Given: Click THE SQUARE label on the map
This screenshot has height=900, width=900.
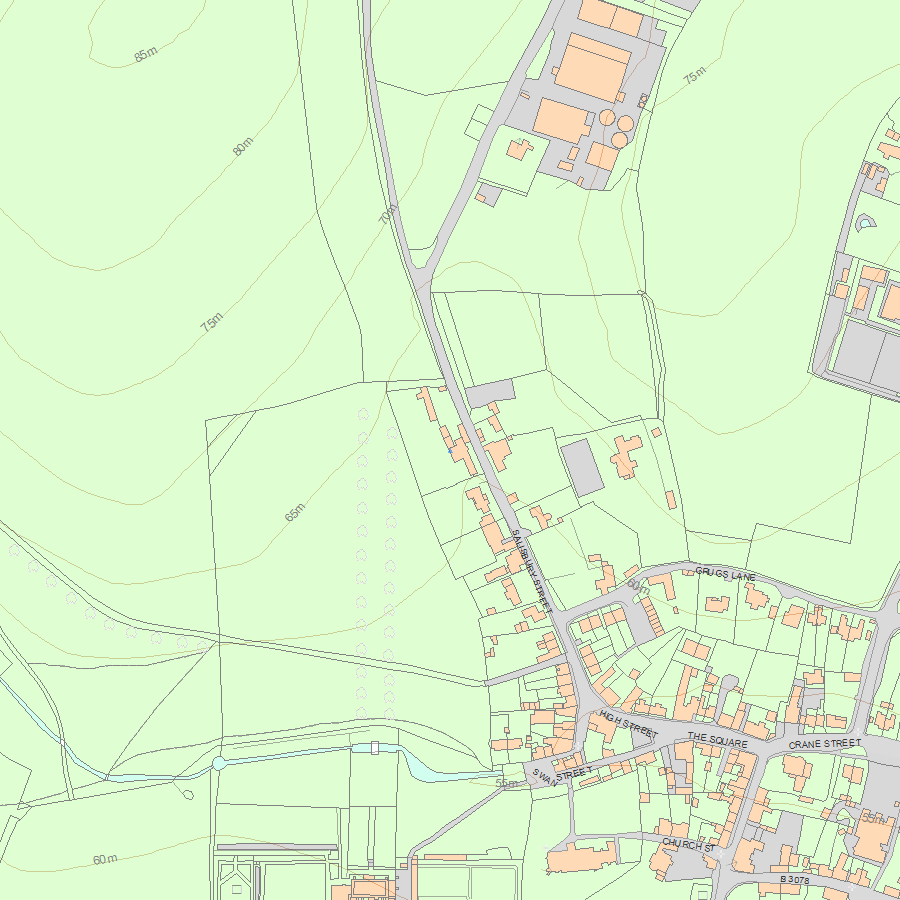Looking at the screenshot, I should 717,739.
